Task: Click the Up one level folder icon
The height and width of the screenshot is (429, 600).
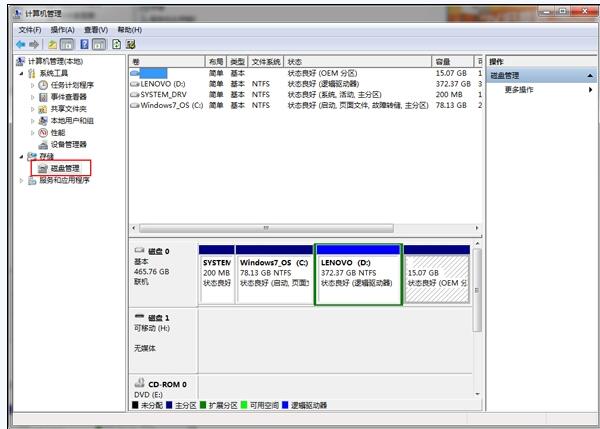Action: pos(52,45)
